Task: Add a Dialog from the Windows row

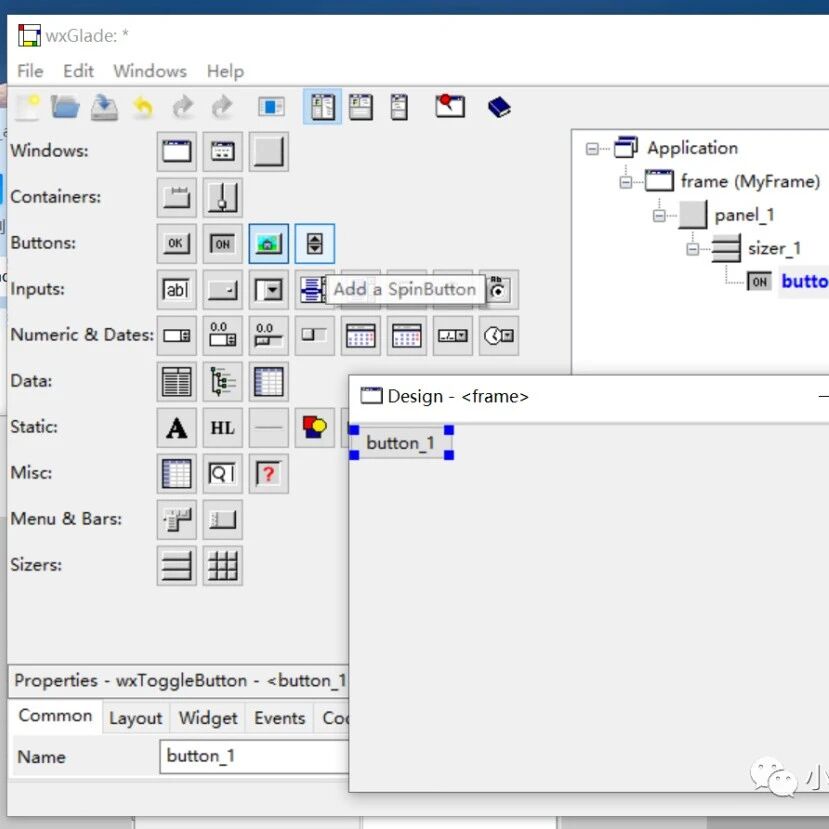Action: [x=223, y=152]
